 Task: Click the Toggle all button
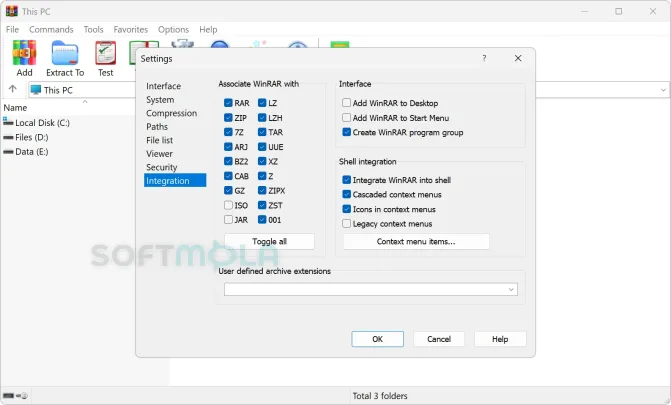269,241
